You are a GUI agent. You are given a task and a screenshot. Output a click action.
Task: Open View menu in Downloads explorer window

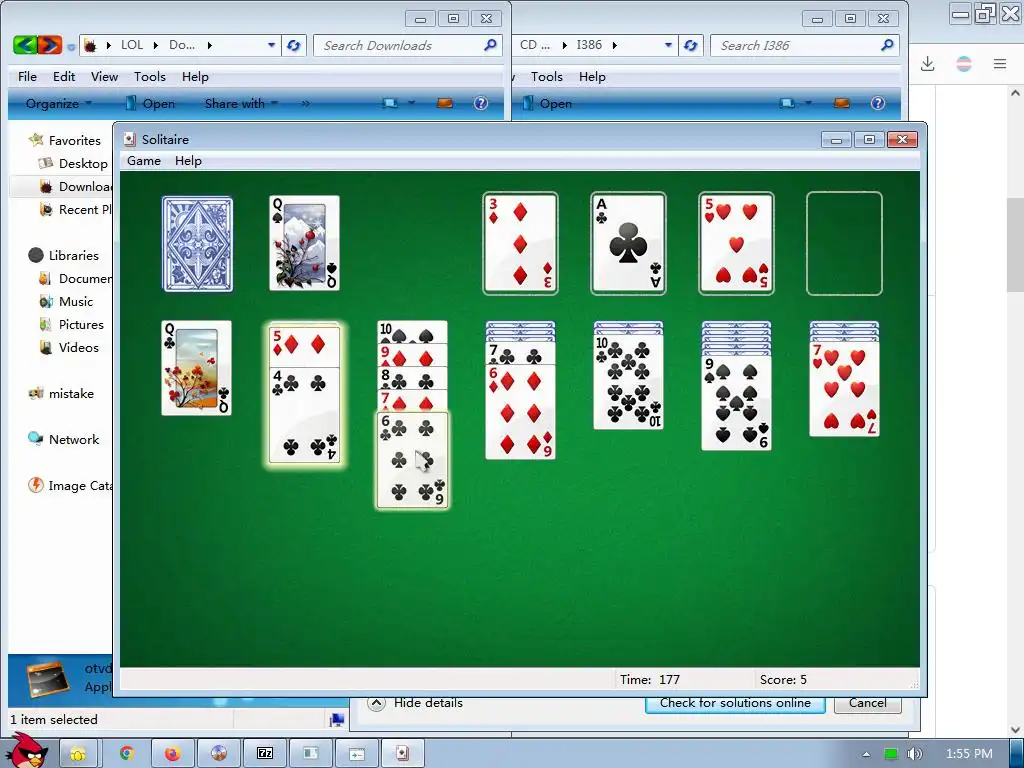point(104,76)
